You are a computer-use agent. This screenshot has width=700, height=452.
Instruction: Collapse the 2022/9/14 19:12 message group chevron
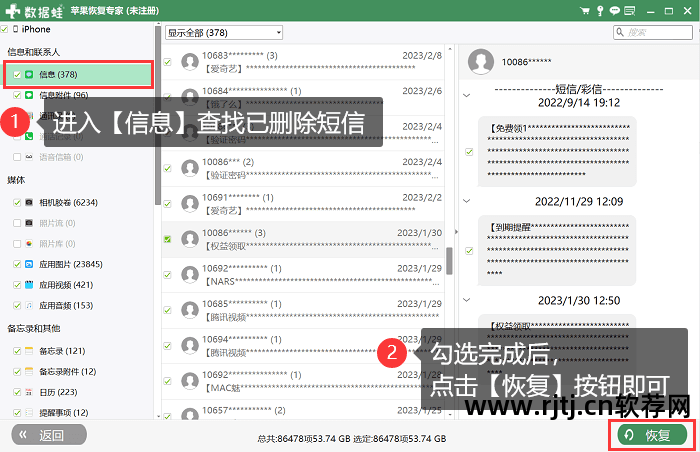pos(467,96)
